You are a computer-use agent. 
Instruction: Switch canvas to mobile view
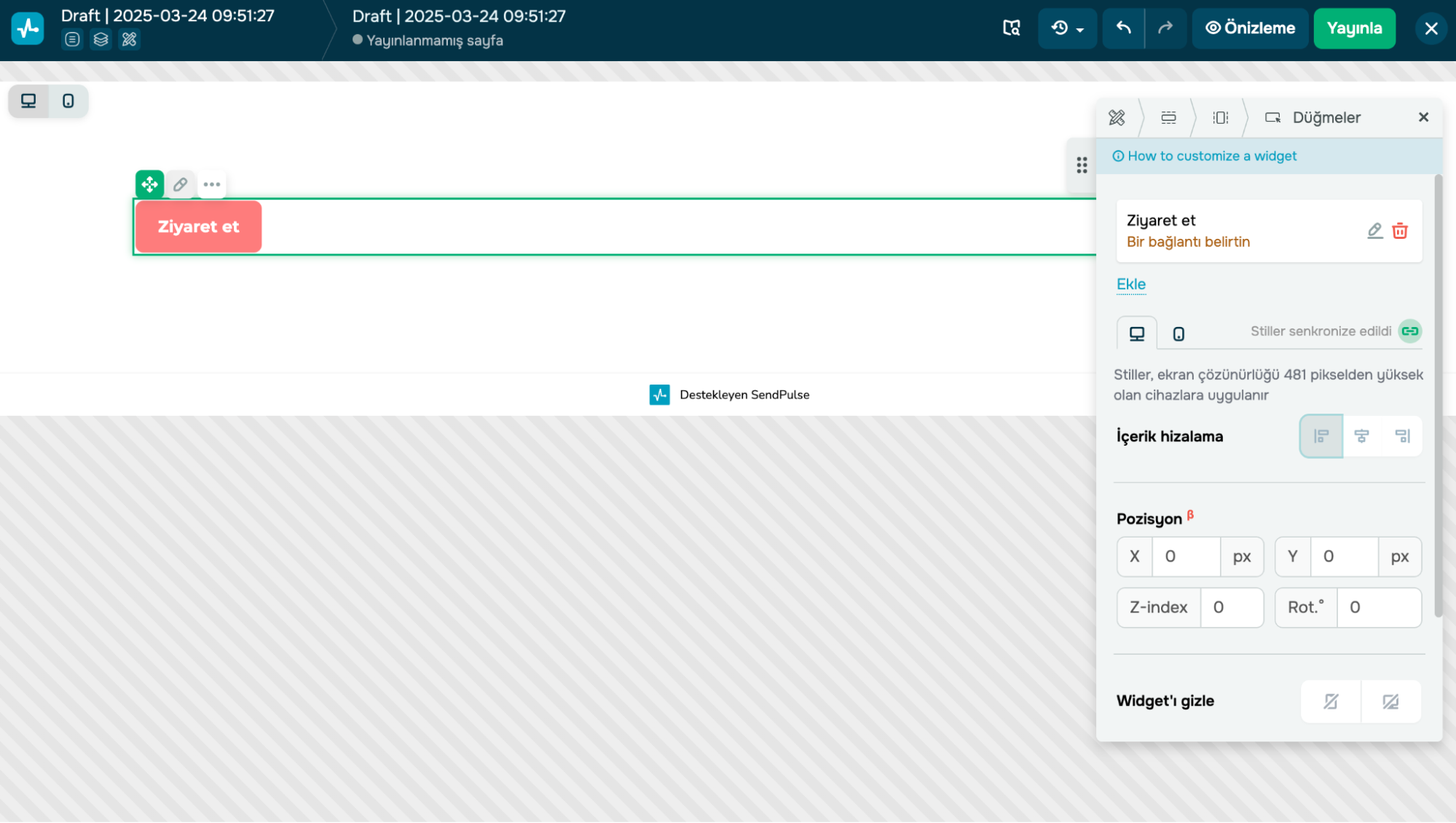(x=68, y=101)
